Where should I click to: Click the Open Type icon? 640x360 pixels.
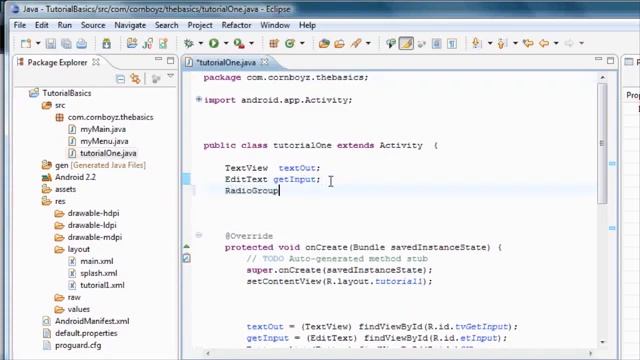point(324,43)
